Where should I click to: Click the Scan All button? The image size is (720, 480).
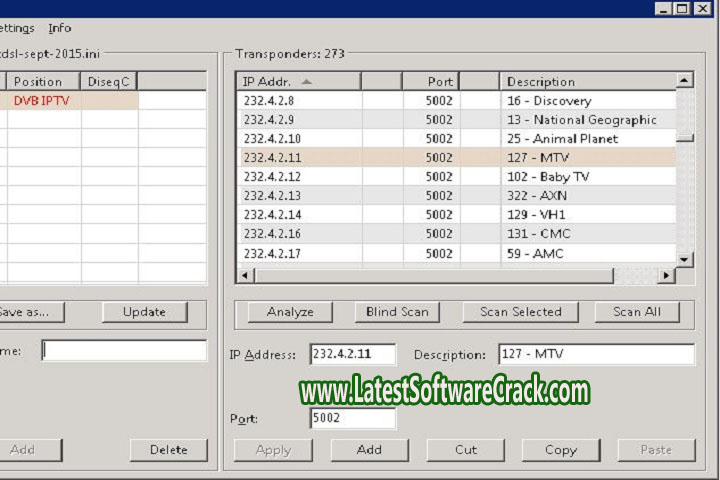pyautogui.click(x=636, y=312)
